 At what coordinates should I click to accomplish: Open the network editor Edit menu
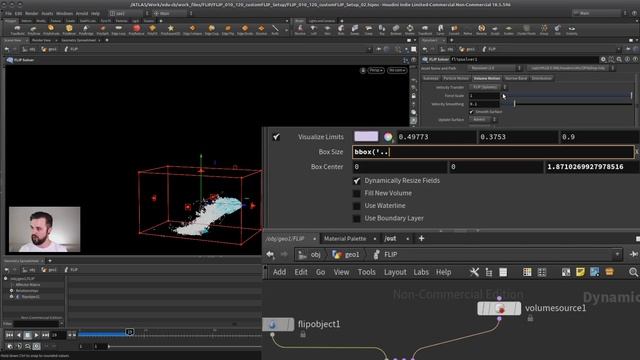coord(301,272)
